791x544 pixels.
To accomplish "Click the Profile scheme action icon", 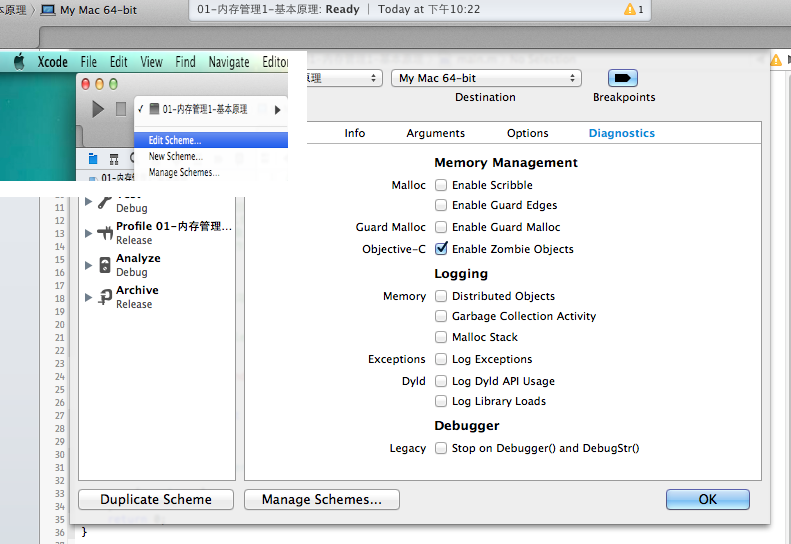I will pos(105,233).
